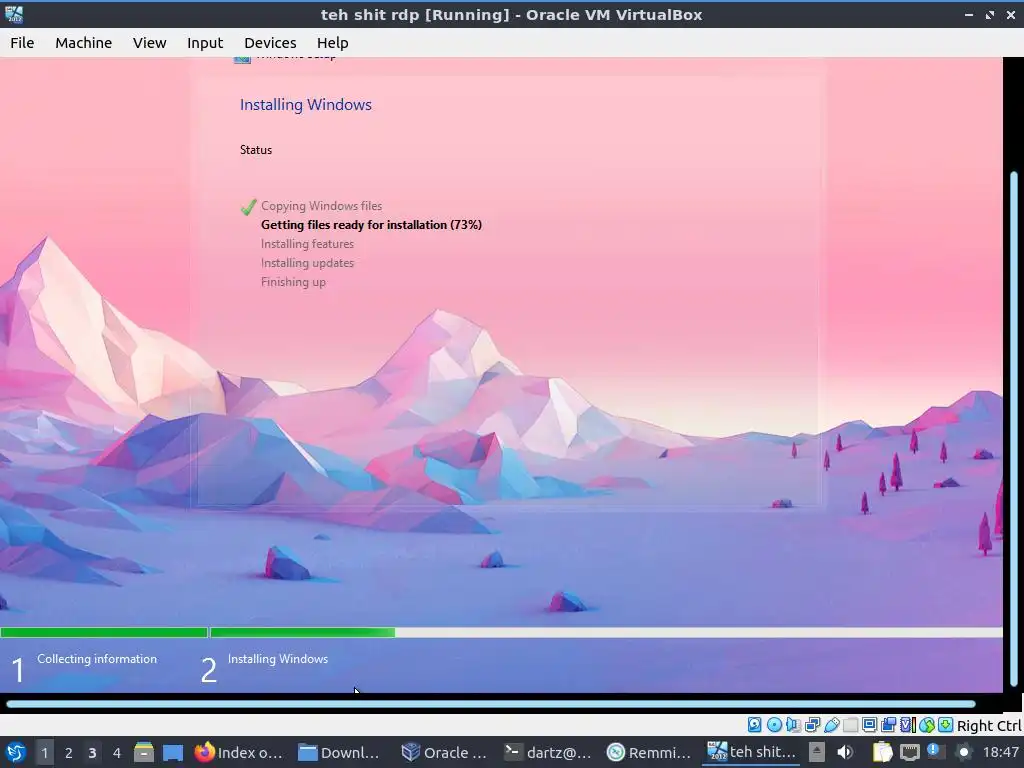Click the VirtualBox window icon in title bar
This screenshot has height=768, width=1024.
[x=14, y=14]
